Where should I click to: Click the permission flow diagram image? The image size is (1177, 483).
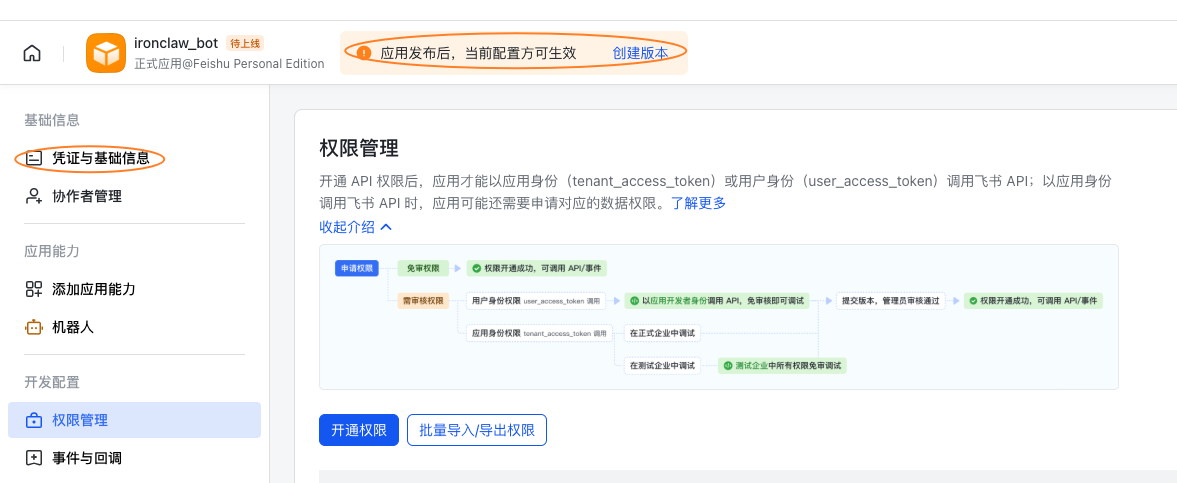(x=718, y=317)
